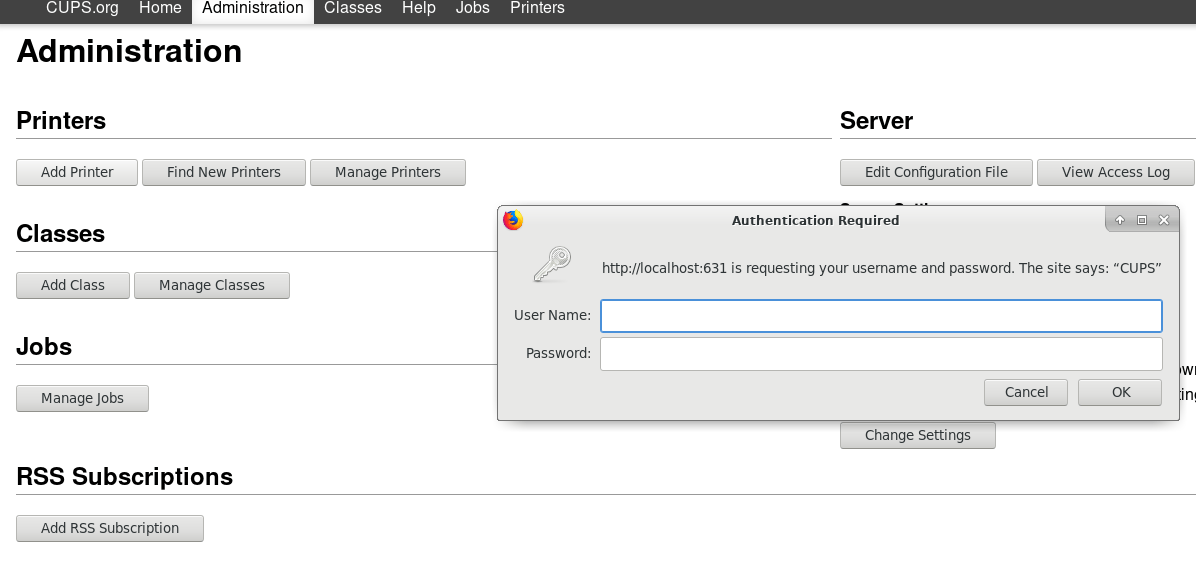The height and width of the screenshot is (584, 1196).
Task: Confirm authentication with OK
Action: pos(1120,392)
